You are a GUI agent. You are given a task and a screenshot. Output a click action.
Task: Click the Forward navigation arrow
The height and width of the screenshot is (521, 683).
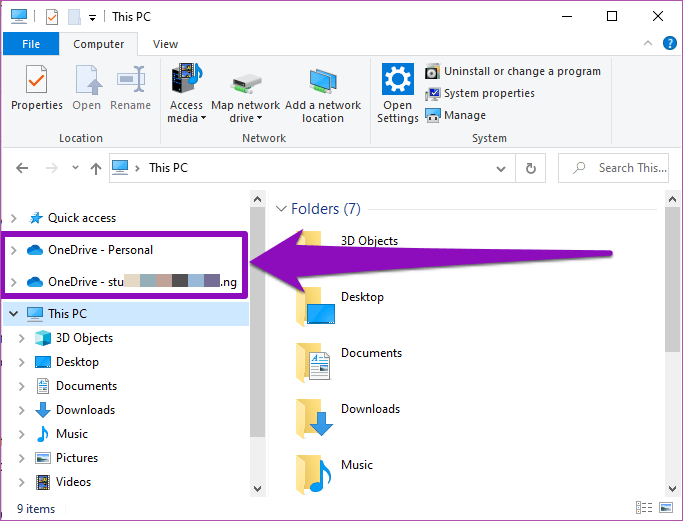52,168
